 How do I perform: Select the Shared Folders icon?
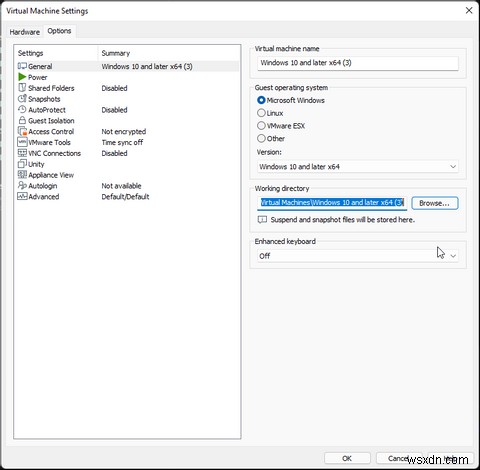[22, 88]
